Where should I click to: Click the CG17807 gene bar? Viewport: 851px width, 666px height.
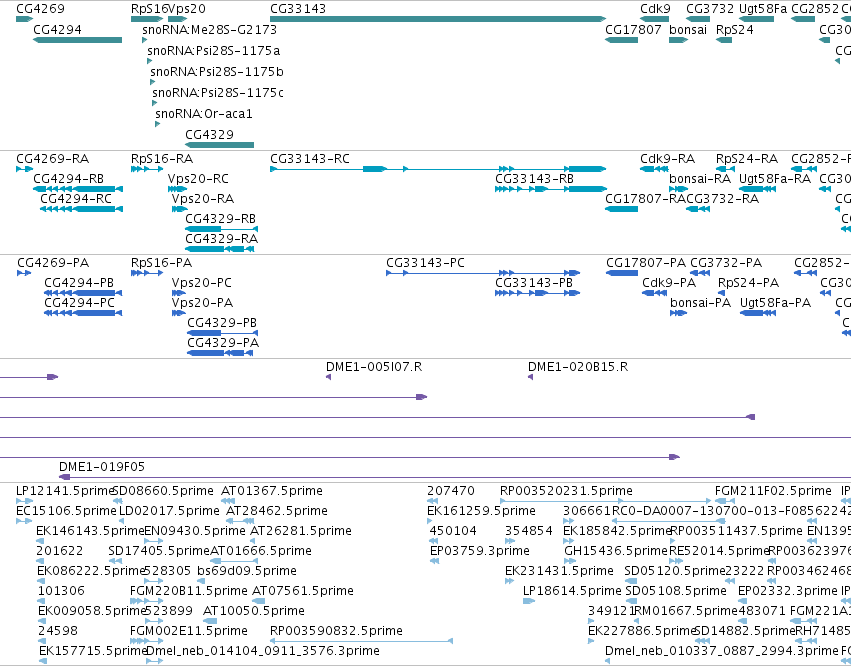[621, 40]
